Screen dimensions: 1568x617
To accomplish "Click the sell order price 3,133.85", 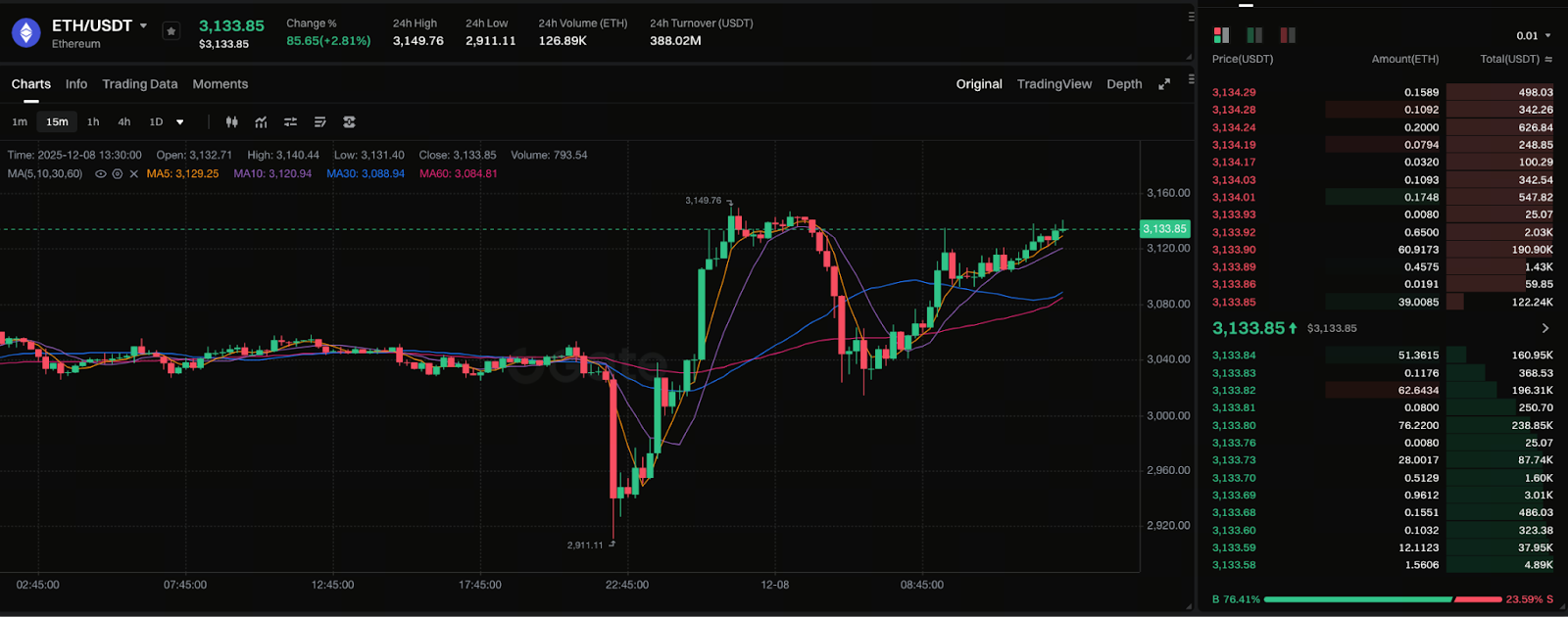I will 1234,303.
